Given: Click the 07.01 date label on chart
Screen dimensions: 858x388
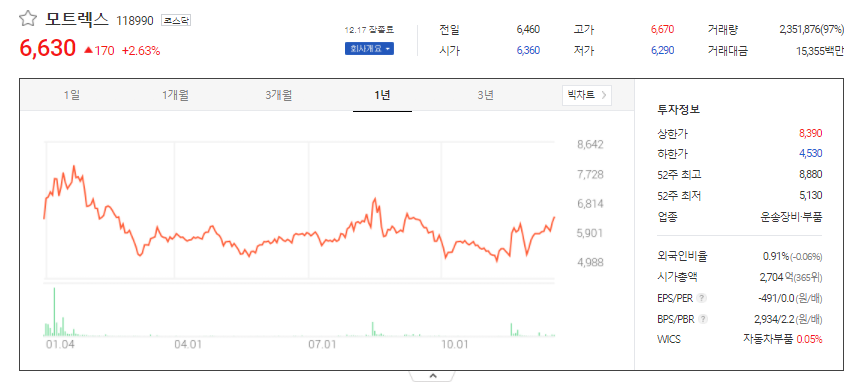Looking at the screenshot, I should point(322,345).
